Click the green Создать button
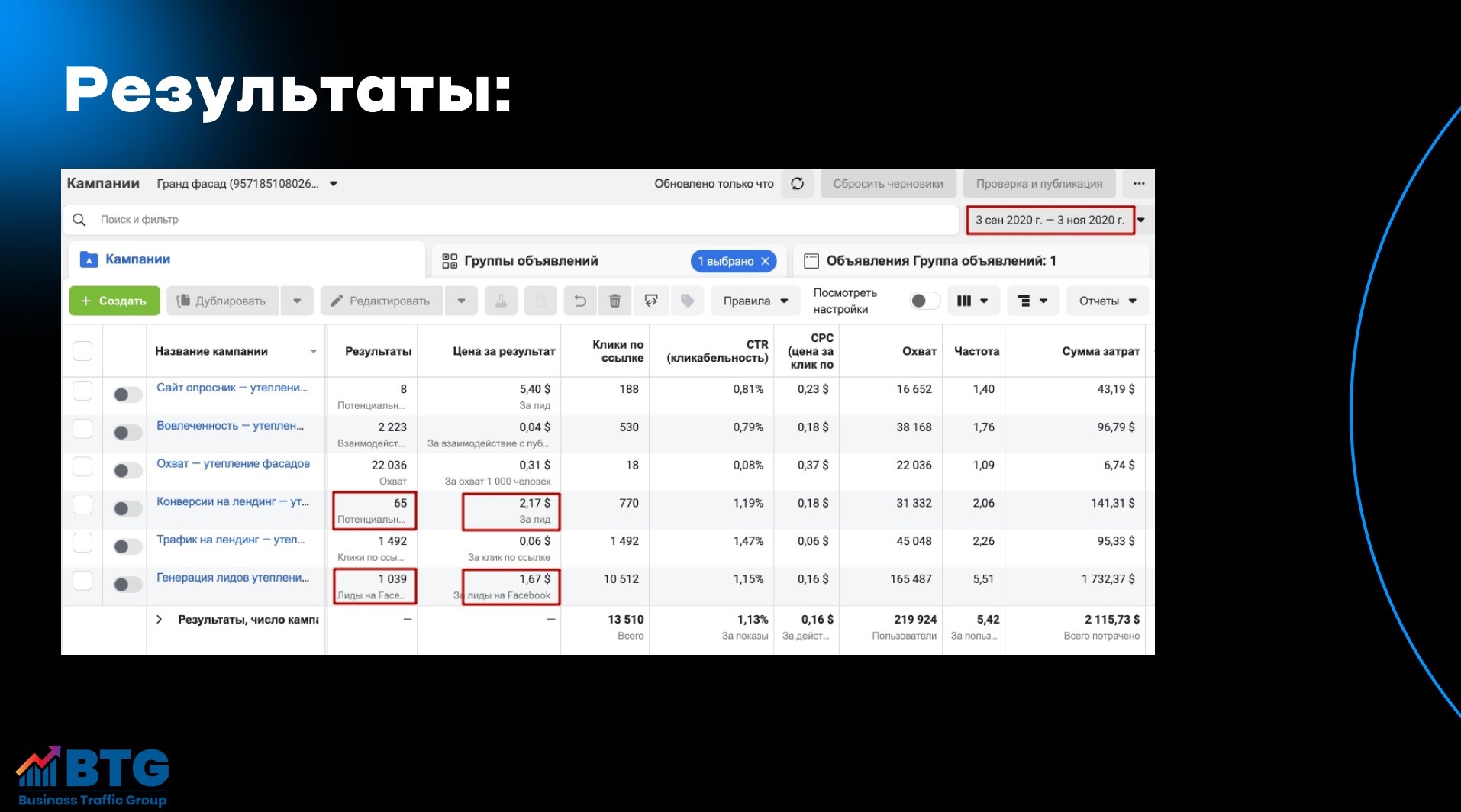The height and width of the screenshot is (812, 1461). click(x=114, y=301)
